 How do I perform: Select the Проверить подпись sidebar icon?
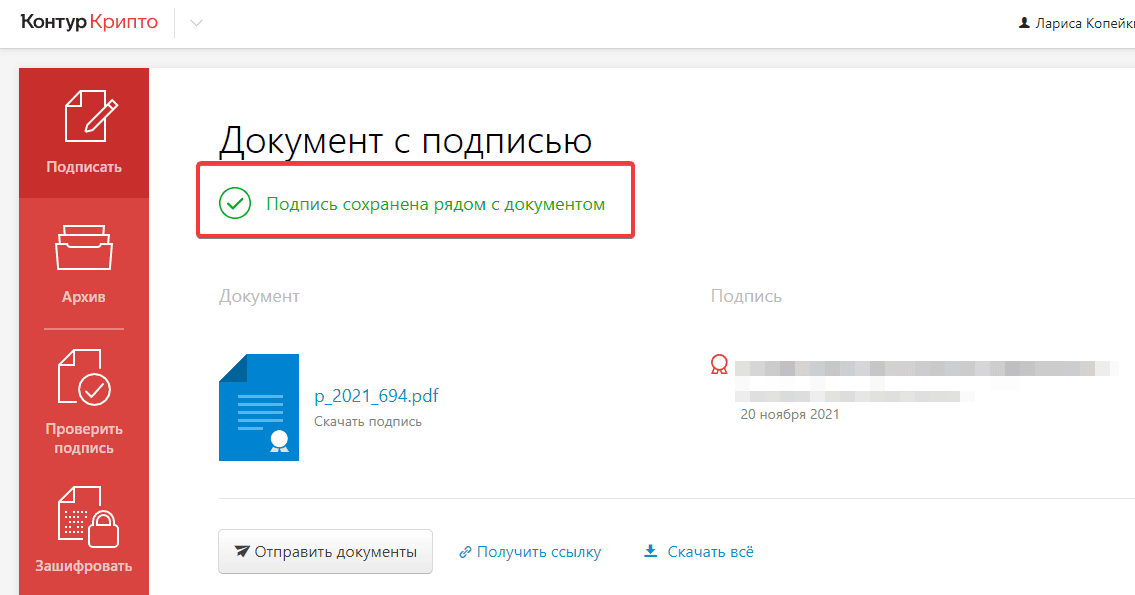click(x=84, y=377)
